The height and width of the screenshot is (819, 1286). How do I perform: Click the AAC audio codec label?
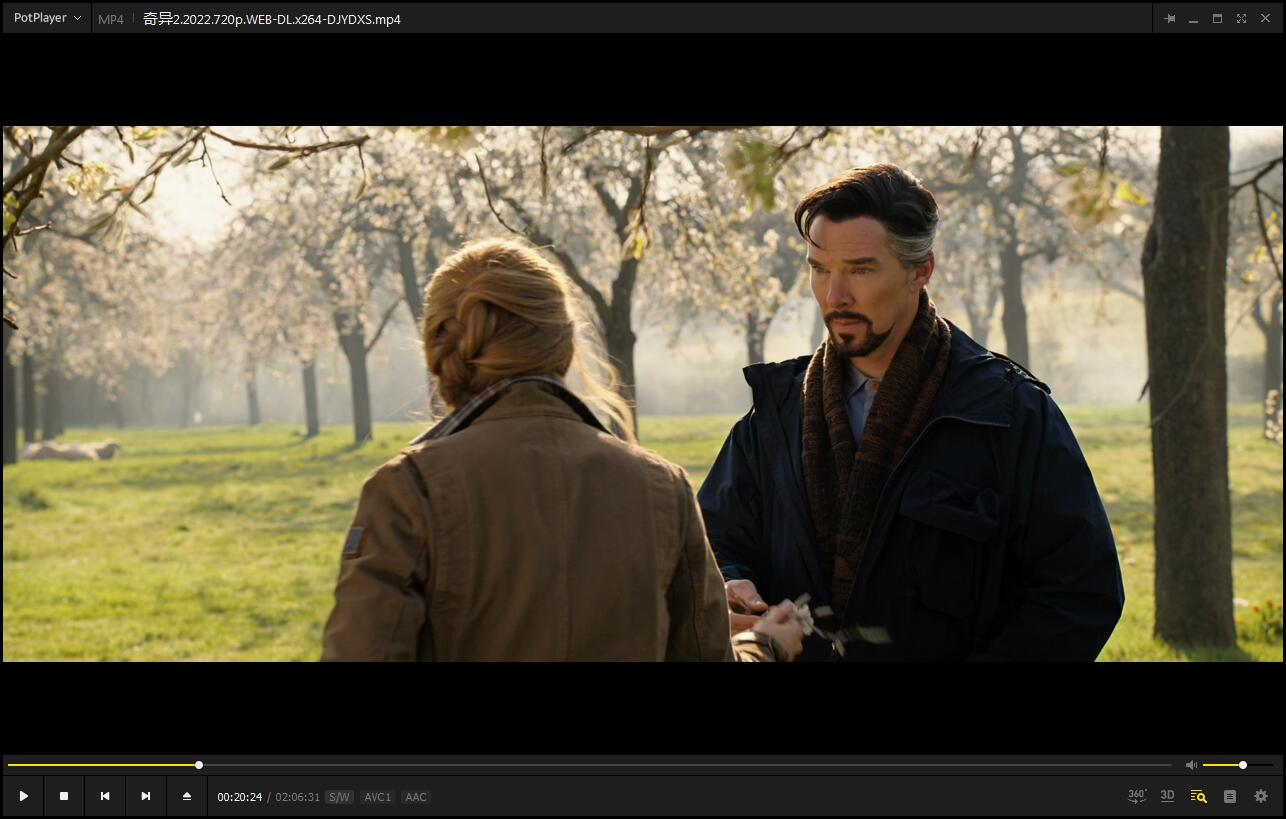[x=416, y=797]
